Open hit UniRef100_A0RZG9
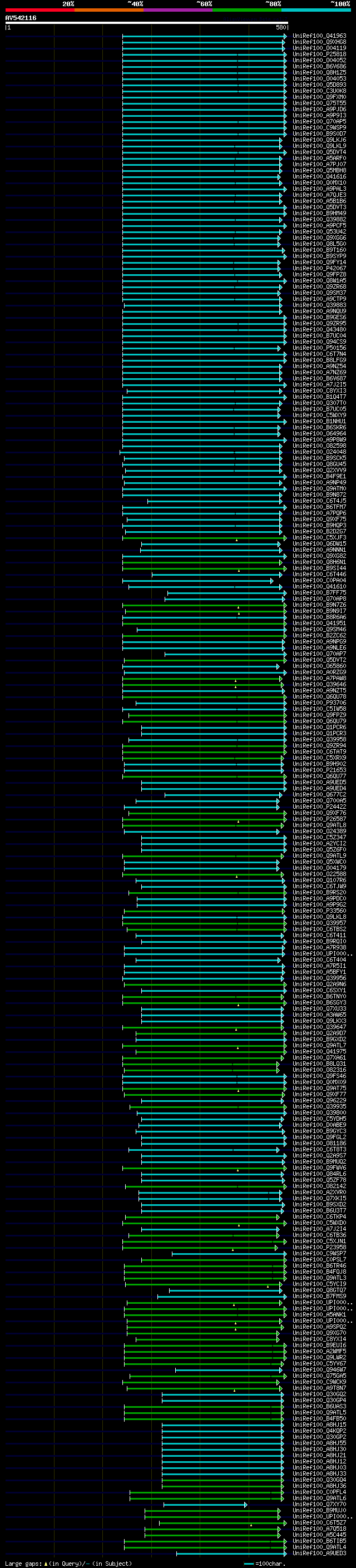 pos(319,672)
